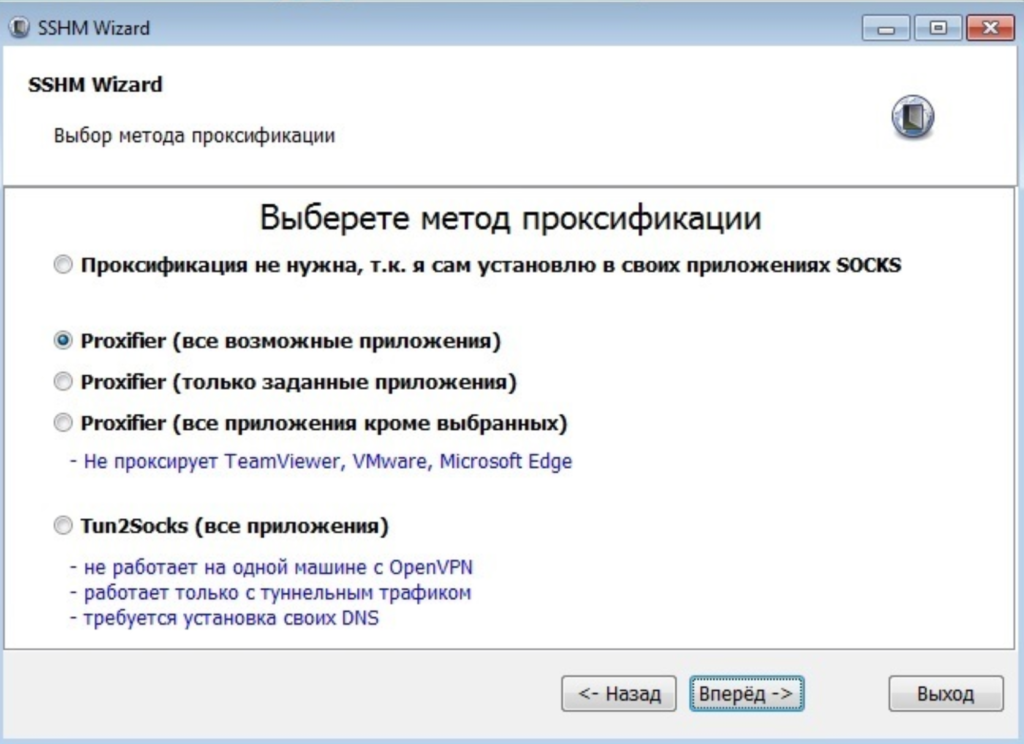Select Proxifier (только заданные приложения)
Image resolution: width=1024 pixels, height=744 pixels.
[62, 381]
